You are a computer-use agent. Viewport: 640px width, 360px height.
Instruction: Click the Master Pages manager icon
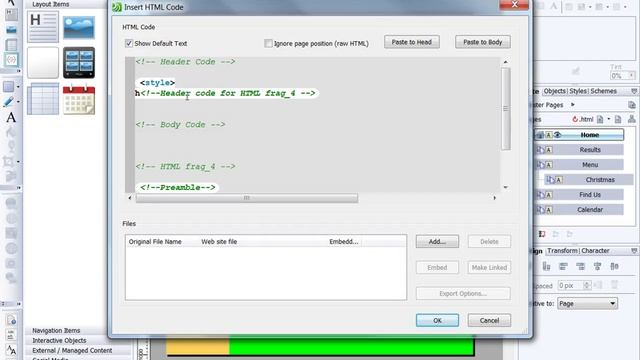tap(631, 105)
